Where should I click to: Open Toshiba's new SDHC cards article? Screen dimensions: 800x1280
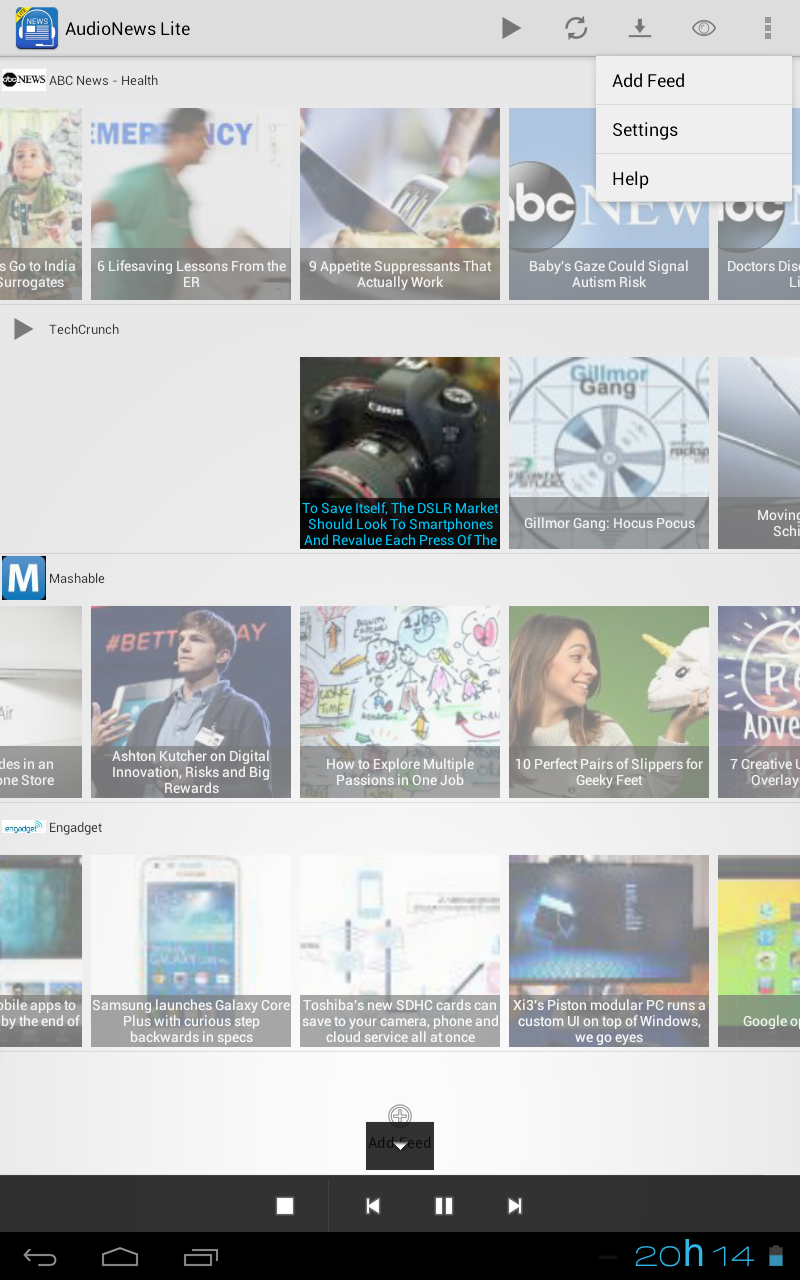[x=400, y=951]
